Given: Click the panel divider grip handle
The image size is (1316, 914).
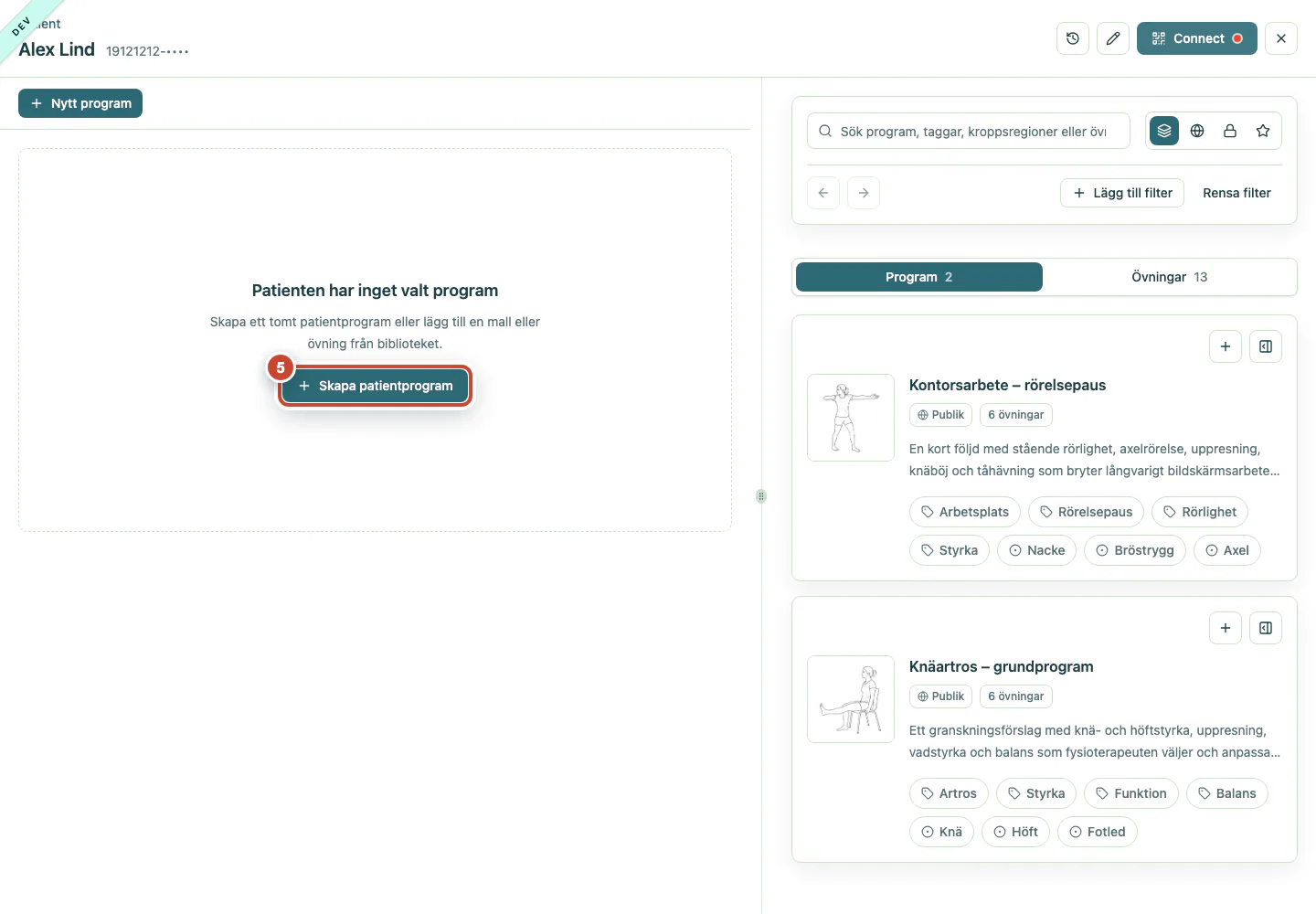Looking at the screenshot, I should [761, 496].
